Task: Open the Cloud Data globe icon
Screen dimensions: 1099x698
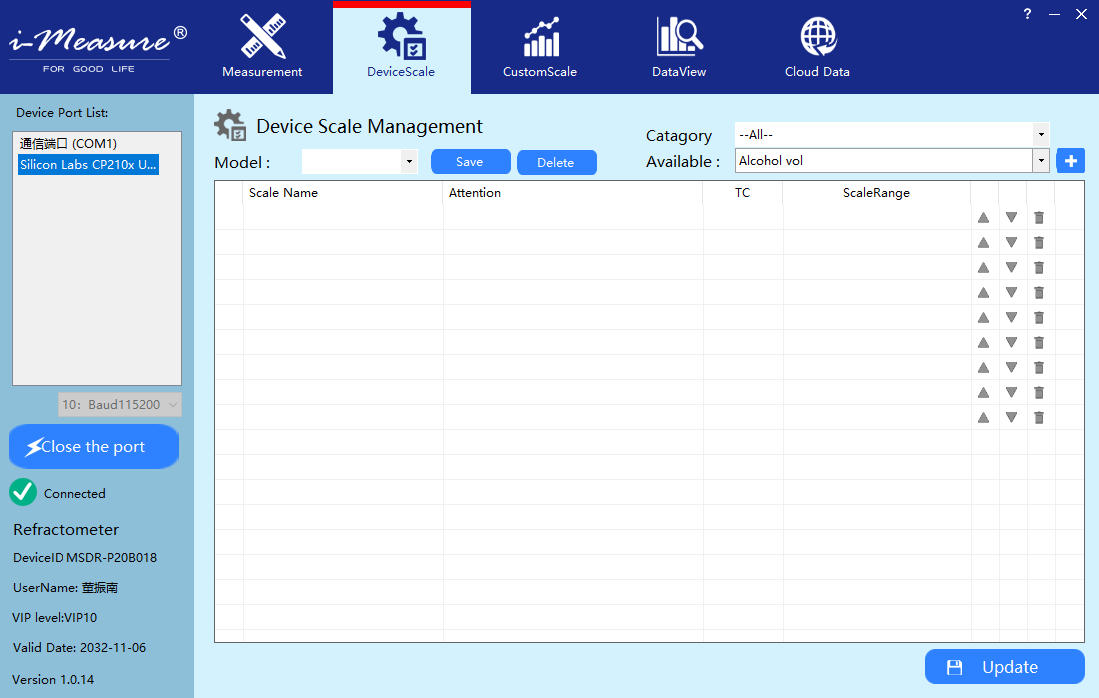Action: click(818, 38)
